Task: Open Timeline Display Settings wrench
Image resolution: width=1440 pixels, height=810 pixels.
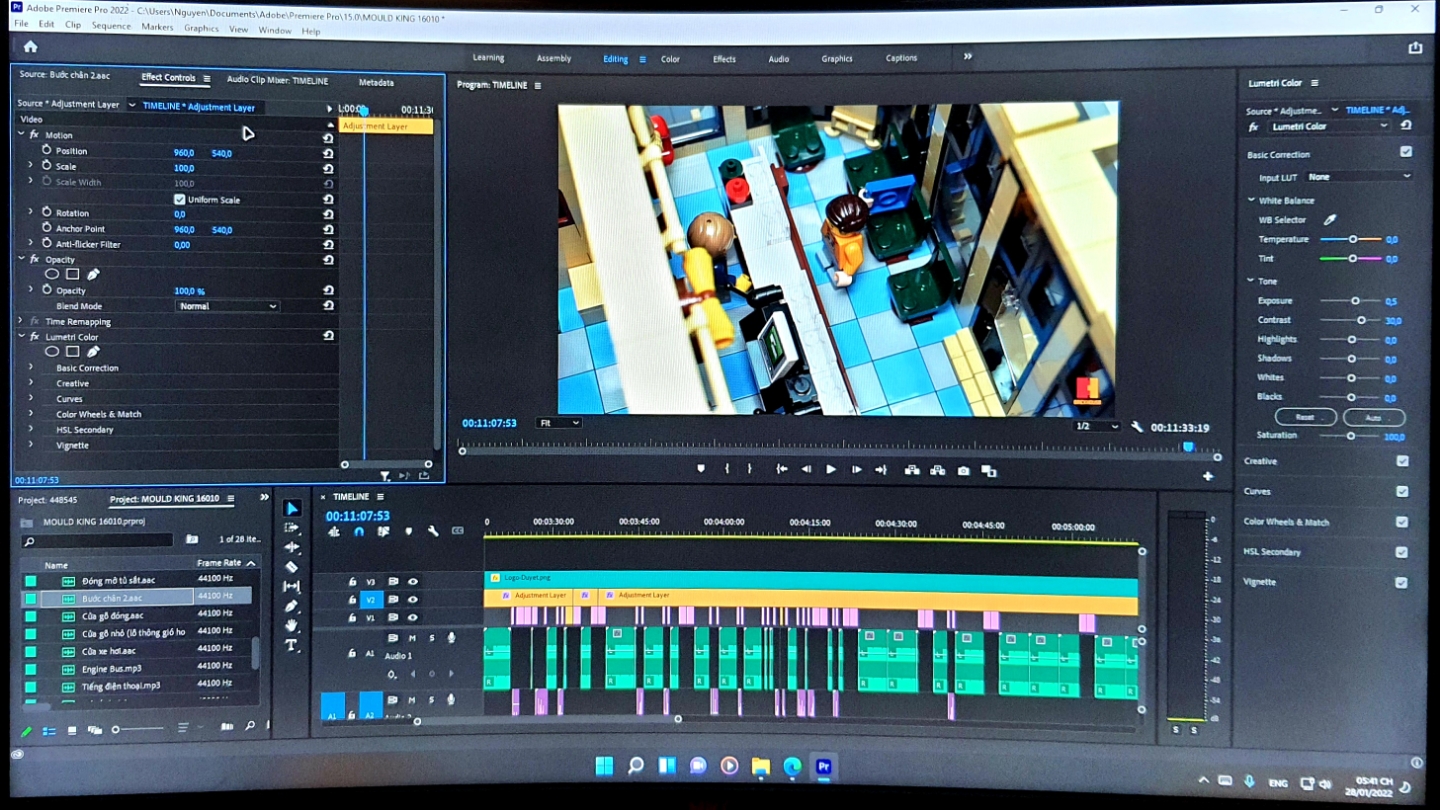Action: click(x=433, y=532)
